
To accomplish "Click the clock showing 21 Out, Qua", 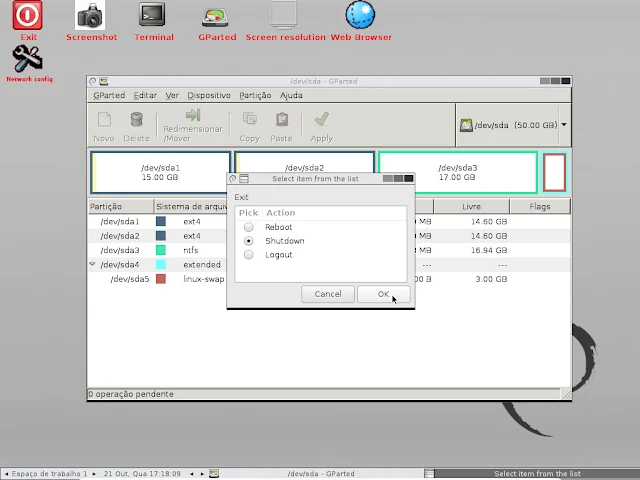I will click(142, 473).
